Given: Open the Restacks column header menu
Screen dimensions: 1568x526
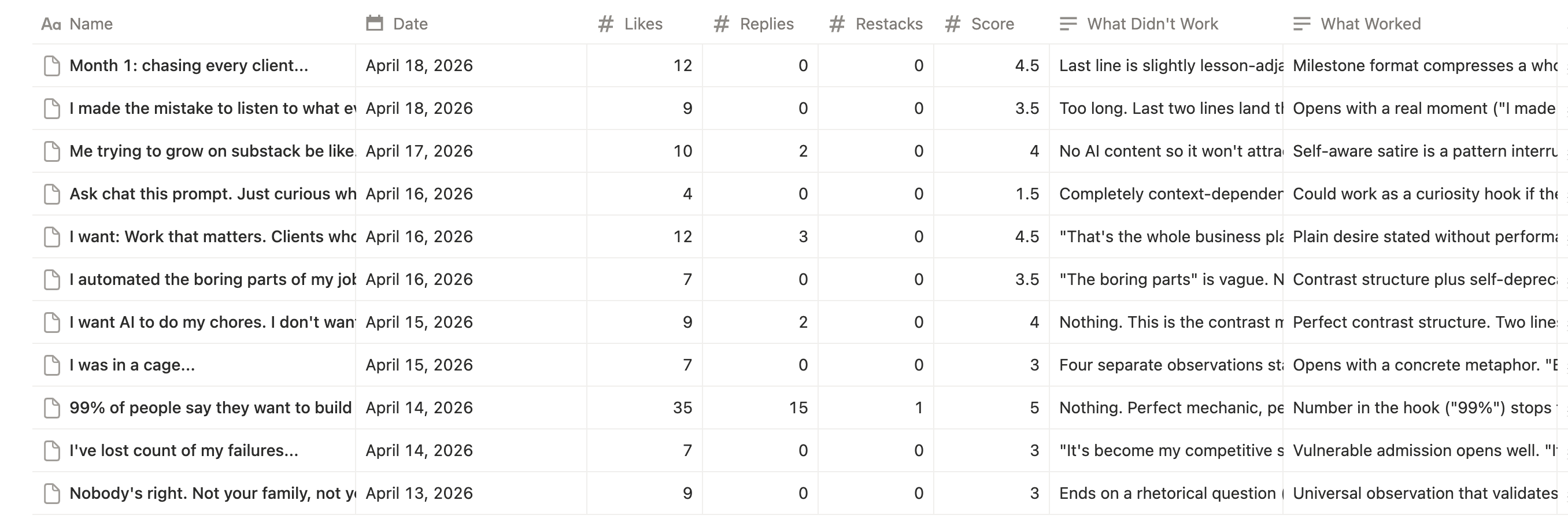Looking at the screenshot, I should [x=875, y=24].
